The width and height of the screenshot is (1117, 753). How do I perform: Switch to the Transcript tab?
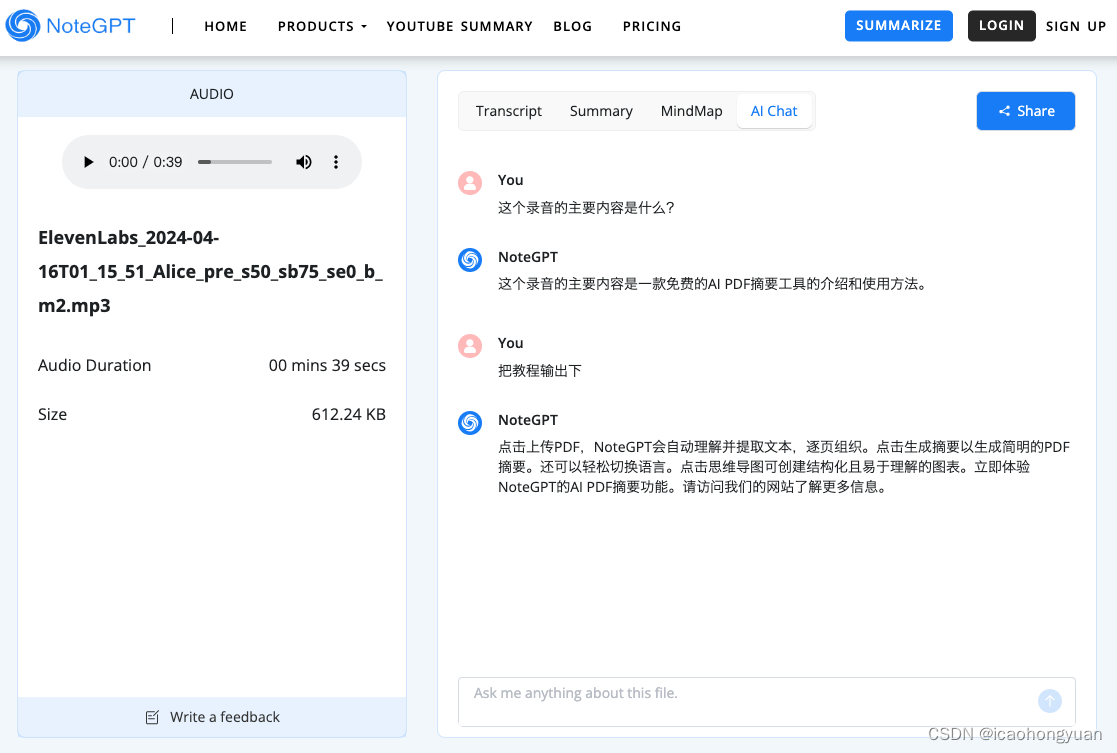click(x=509, y=111)
